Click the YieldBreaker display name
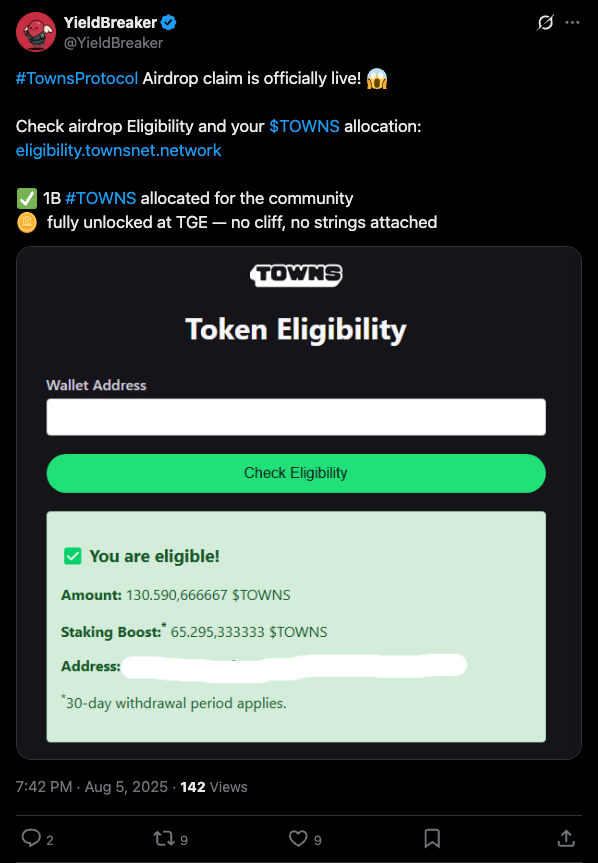Image resolution: width=598 pixels, height=863 pixels. [x=111, y=23]
